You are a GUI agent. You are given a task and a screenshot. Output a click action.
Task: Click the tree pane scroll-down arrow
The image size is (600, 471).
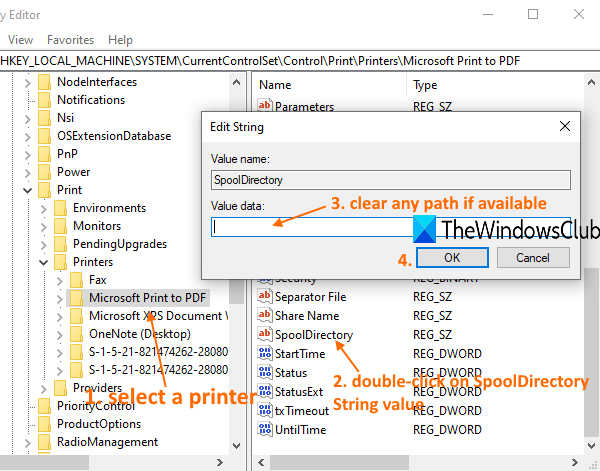(236, 446)
